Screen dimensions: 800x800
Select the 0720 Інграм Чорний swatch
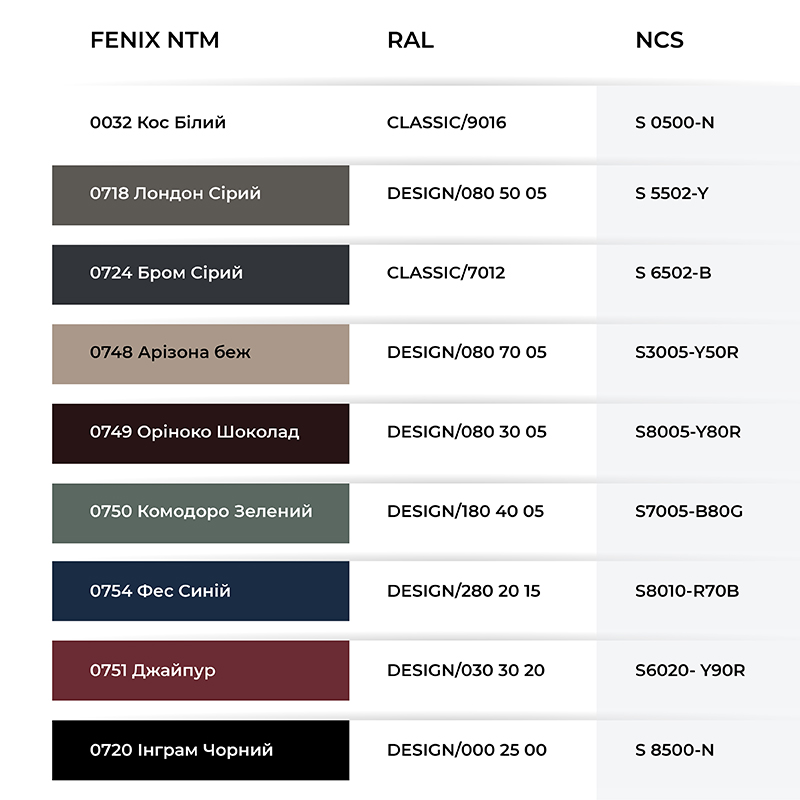(201, 750)
